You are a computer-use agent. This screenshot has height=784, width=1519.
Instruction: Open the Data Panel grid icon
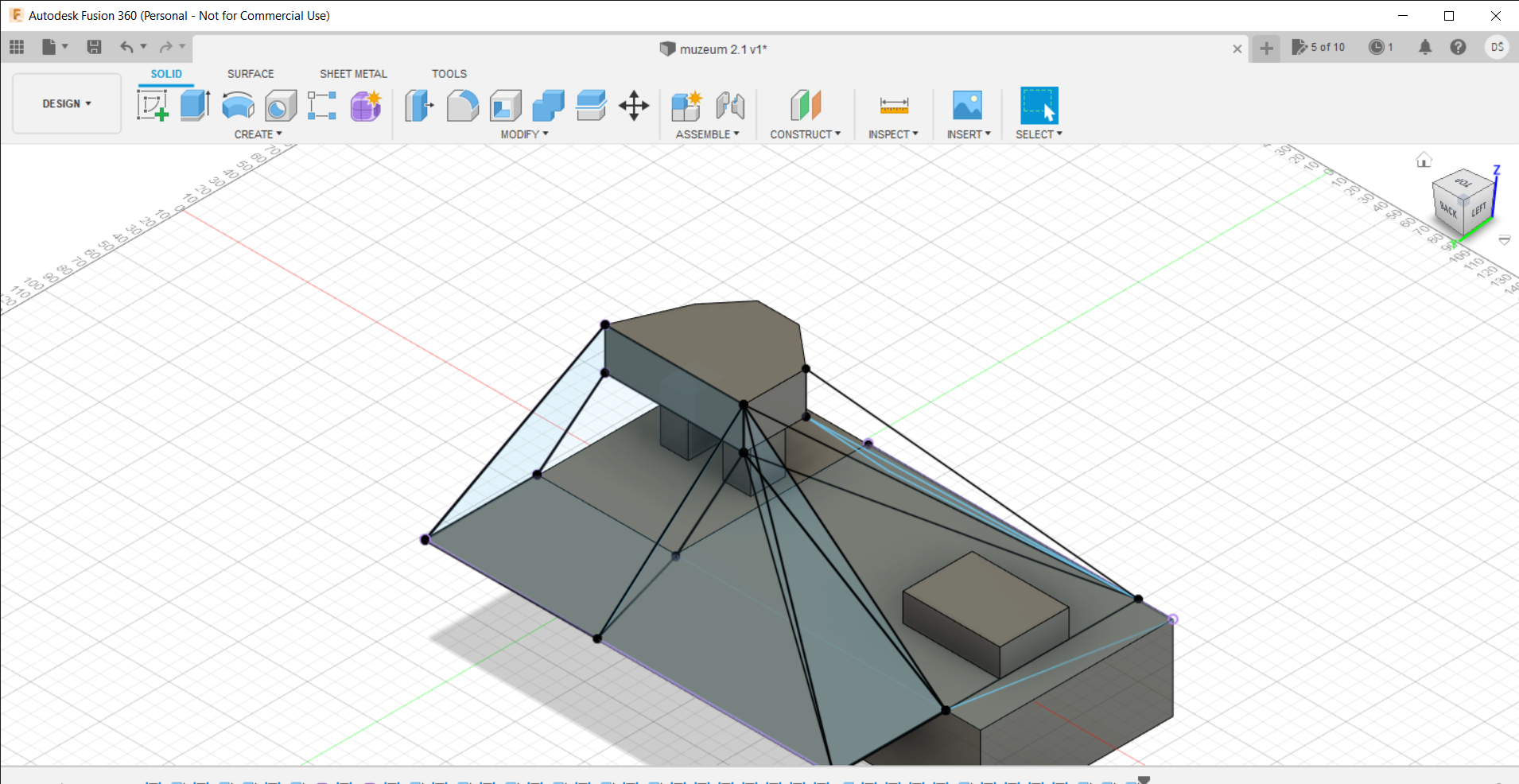[x=17, y=47]
